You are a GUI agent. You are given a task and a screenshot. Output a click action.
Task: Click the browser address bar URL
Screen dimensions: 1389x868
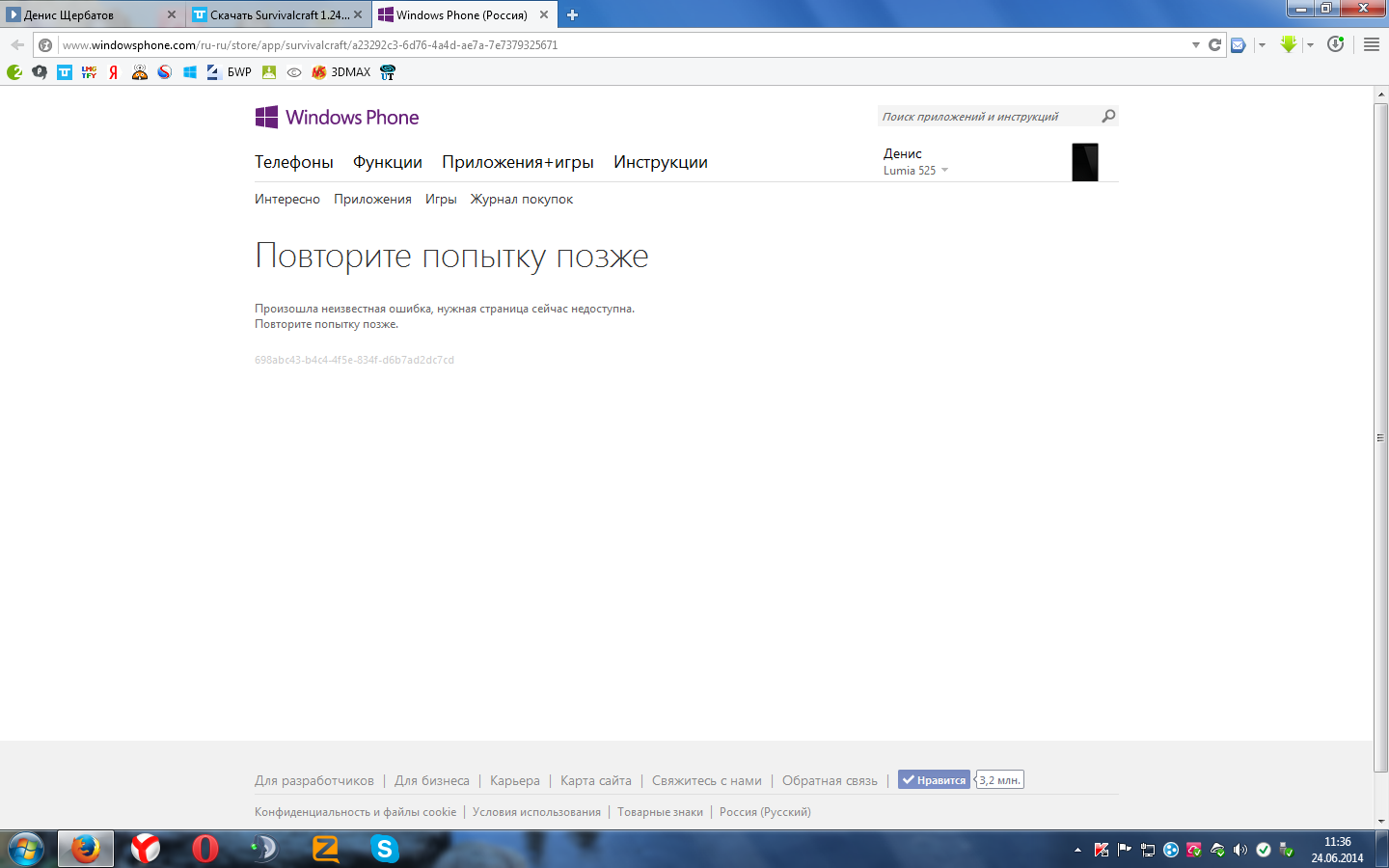click(622, 44)
